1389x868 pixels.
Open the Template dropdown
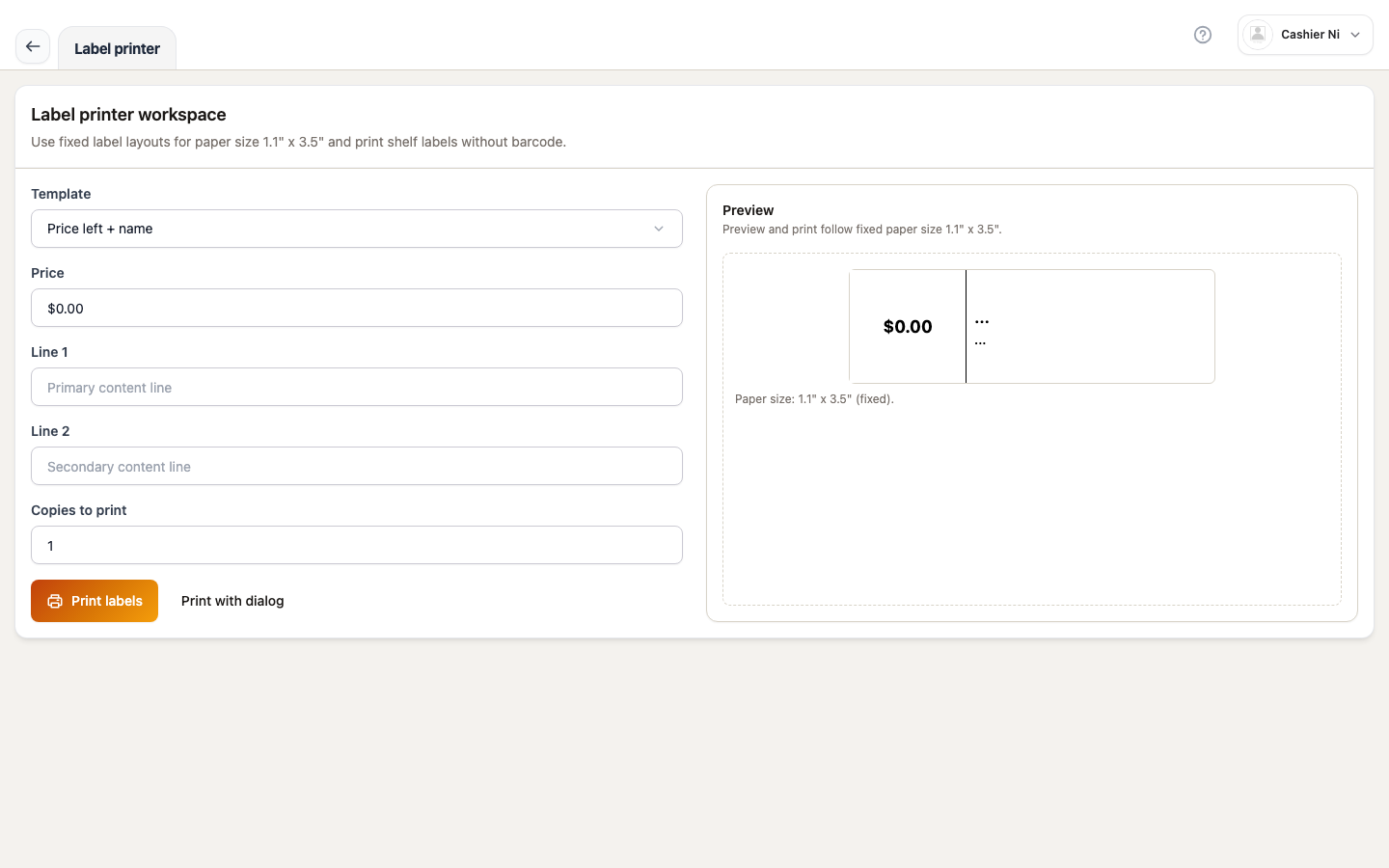point(357,229)
